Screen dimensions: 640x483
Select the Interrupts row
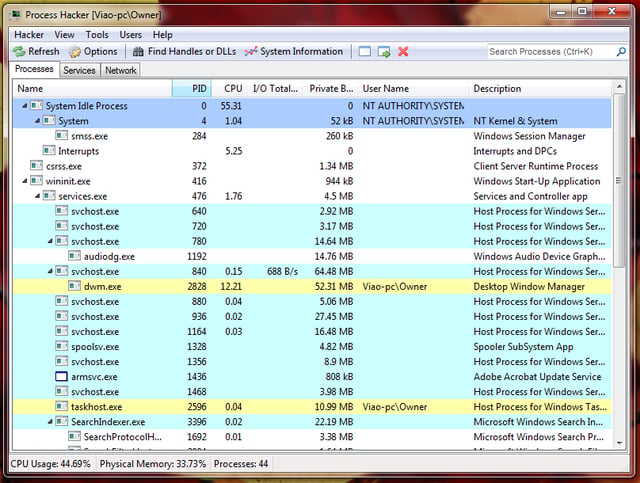coord(313,151)
